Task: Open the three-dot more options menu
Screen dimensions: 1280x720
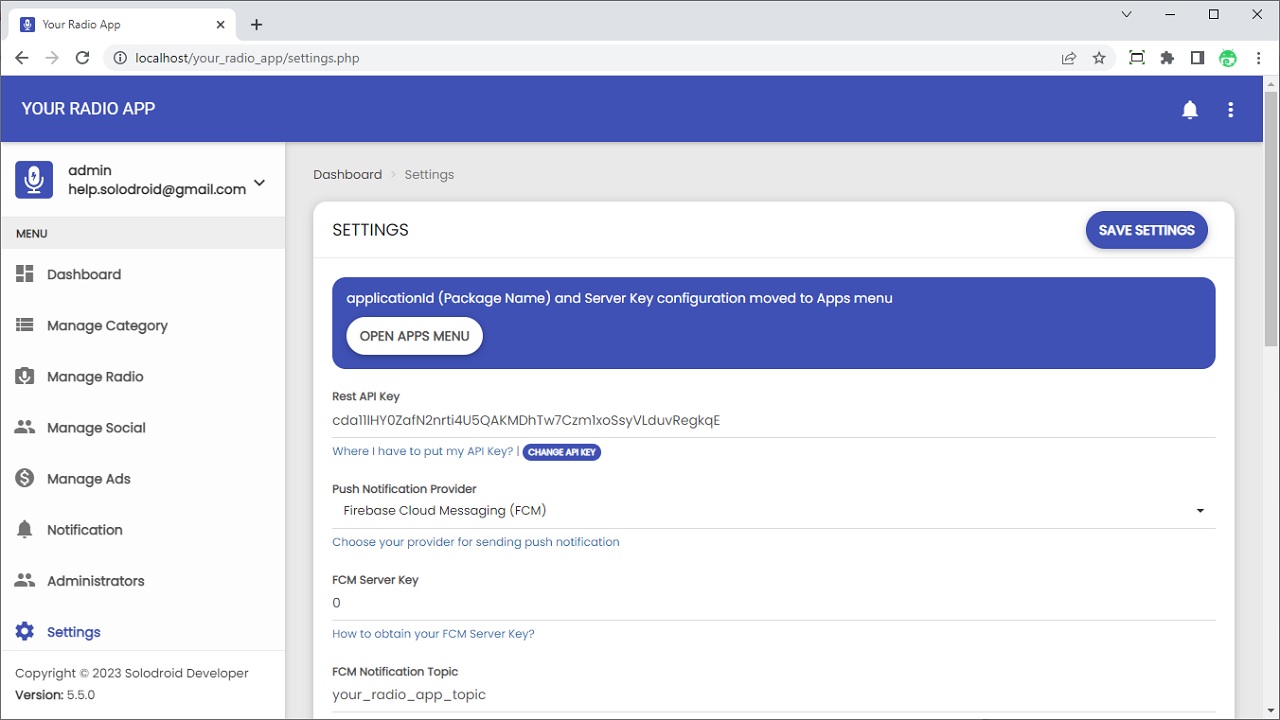Action: pos(1231,110)
